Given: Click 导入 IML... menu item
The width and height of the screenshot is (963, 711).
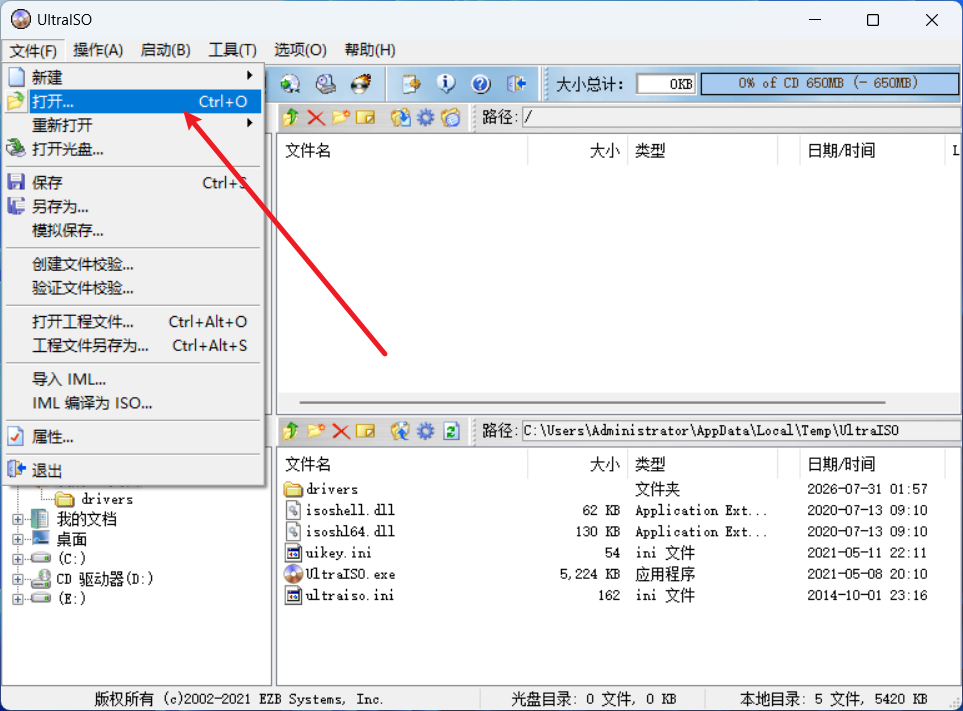Looking at the screenshot, I should (x=134, y=379).
